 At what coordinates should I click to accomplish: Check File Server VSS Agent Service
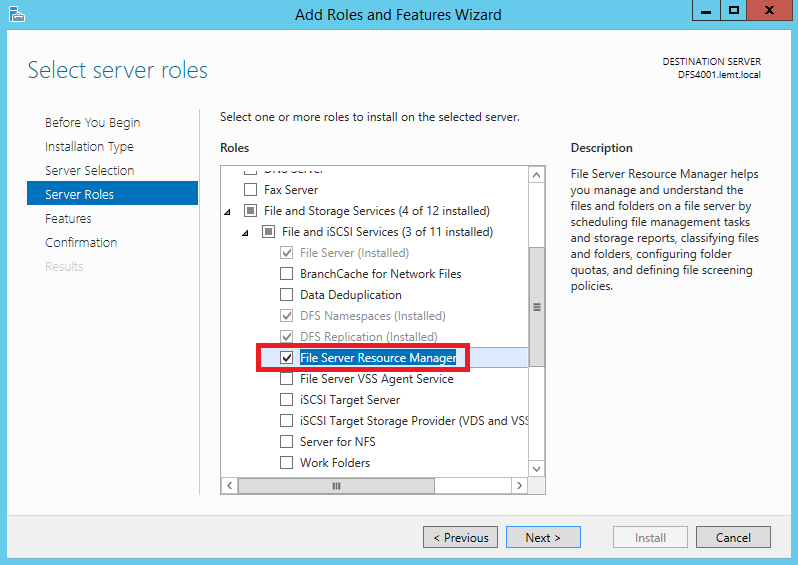coord(287,379)
